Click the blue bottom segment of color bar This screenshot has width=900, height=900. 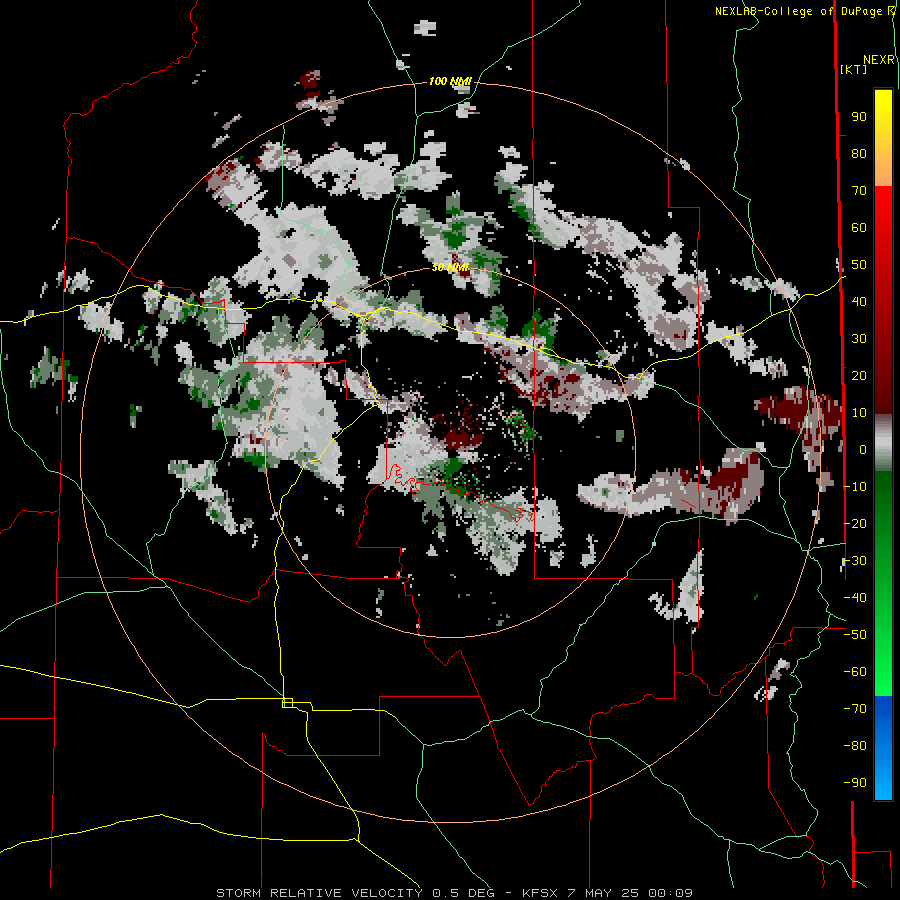click(x=883, y=747)
